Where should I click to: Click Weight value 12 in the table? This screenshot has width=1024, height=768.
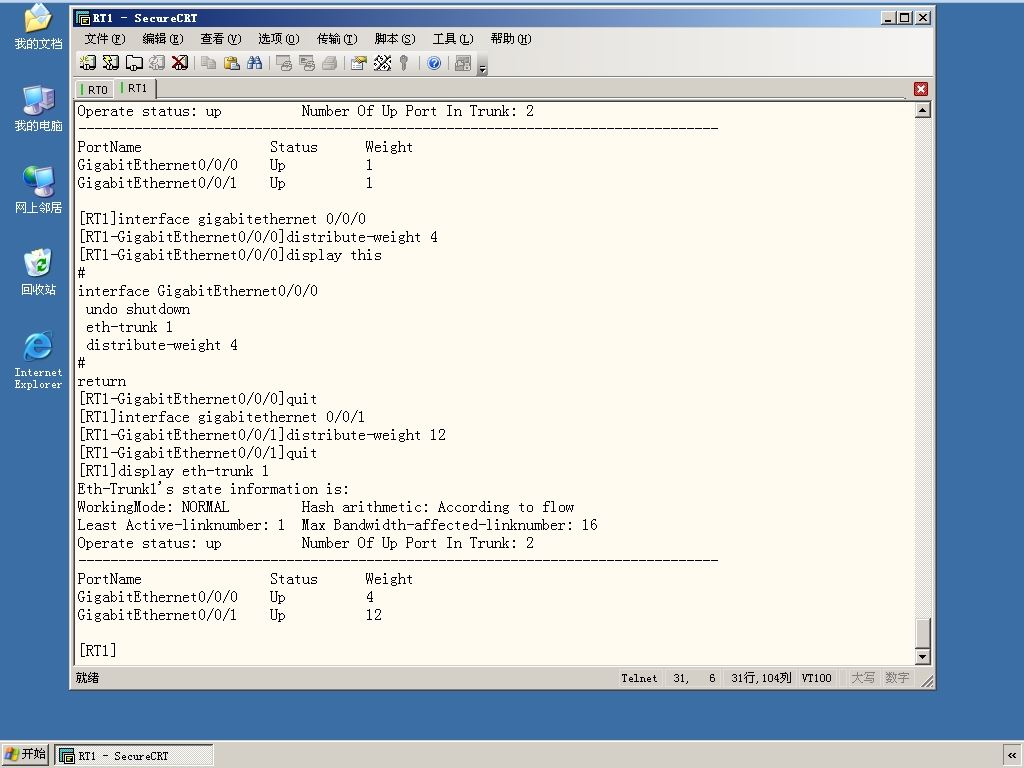click(374, 615)
